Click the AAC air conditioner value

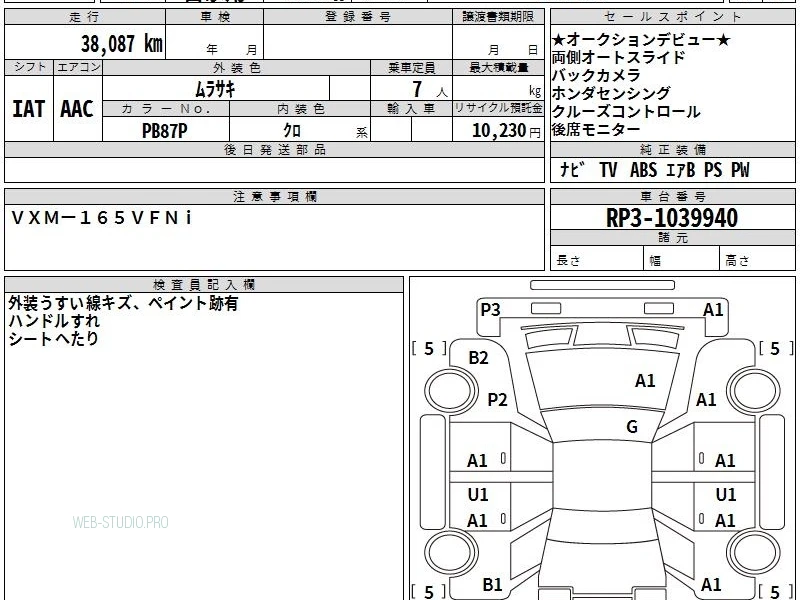[x=77, y=109]
